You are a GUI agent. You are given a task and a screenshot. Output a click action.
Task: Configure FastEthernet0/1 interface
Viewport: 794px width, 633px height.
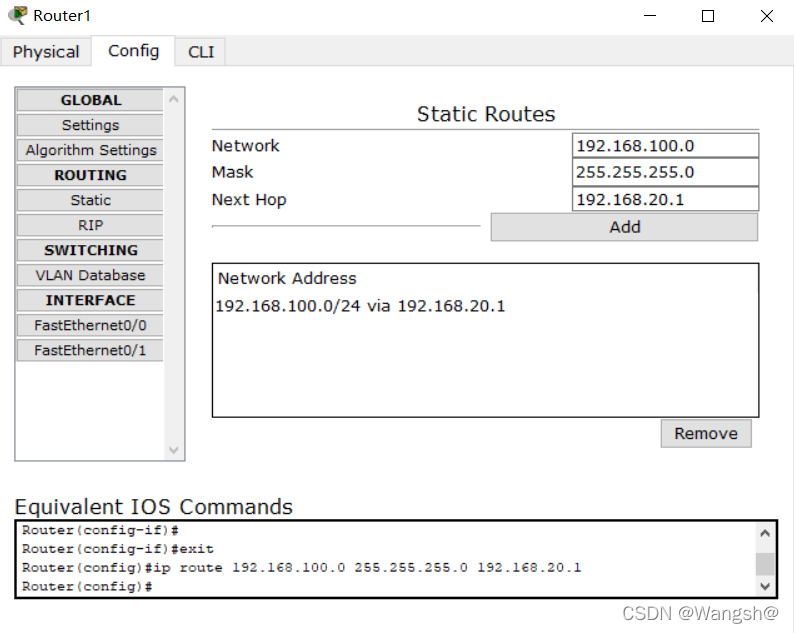(x=90, y=350)
